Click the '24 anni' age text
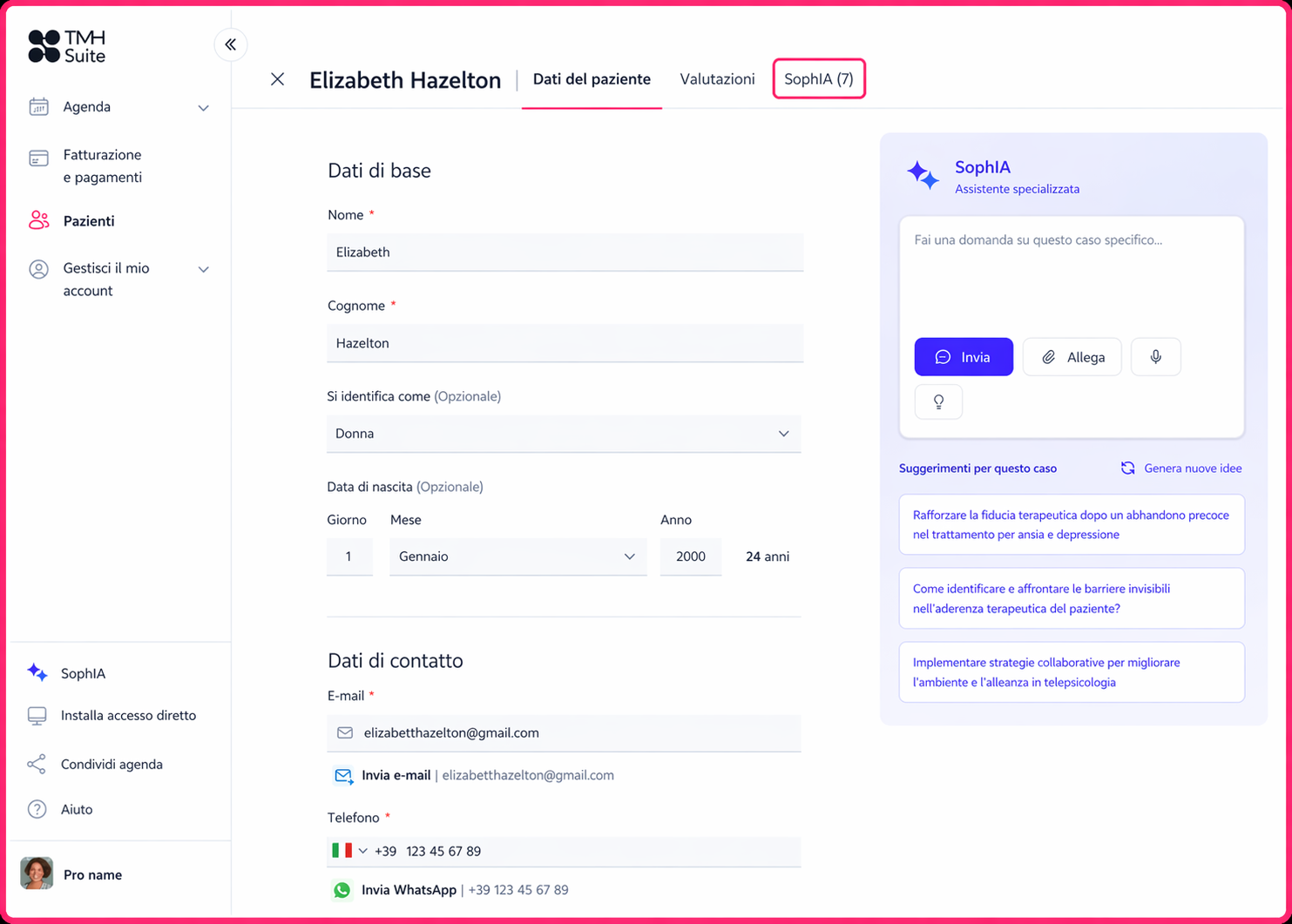 (x=768, y=556)
